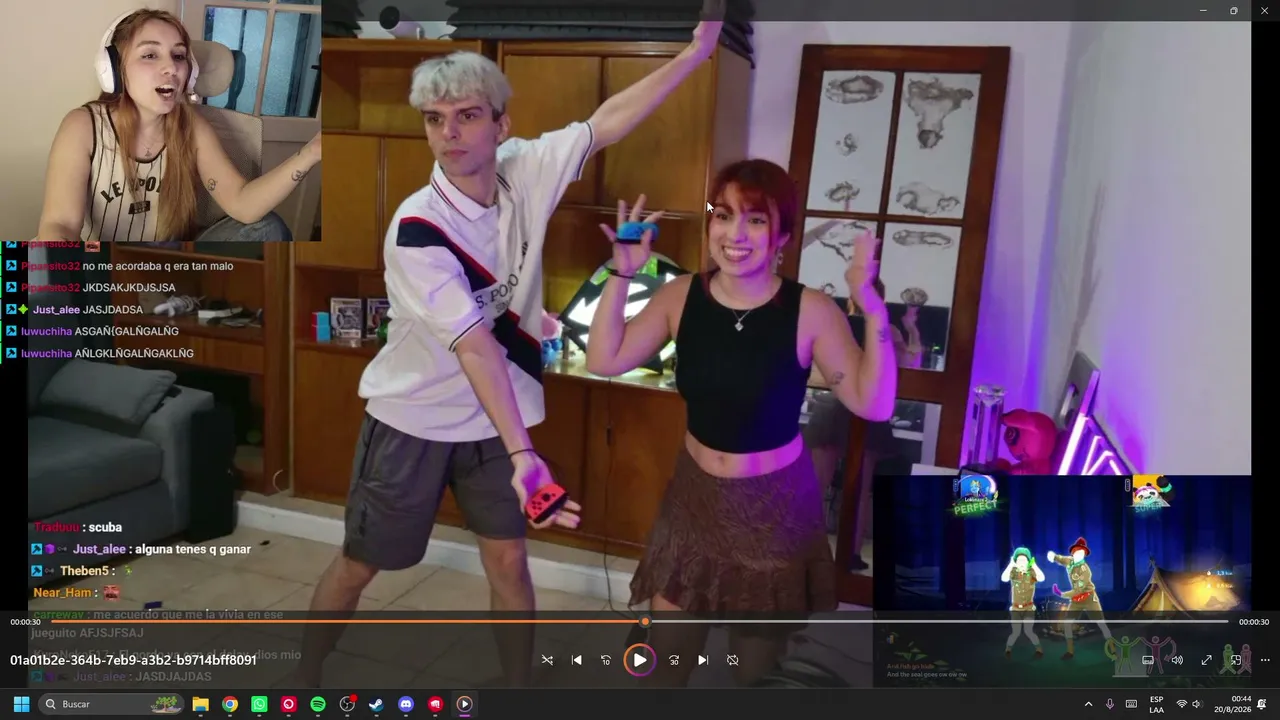This screenshot has width=1280, height=720.
Task: Skip to the previous track
Action: pos(577,660)
